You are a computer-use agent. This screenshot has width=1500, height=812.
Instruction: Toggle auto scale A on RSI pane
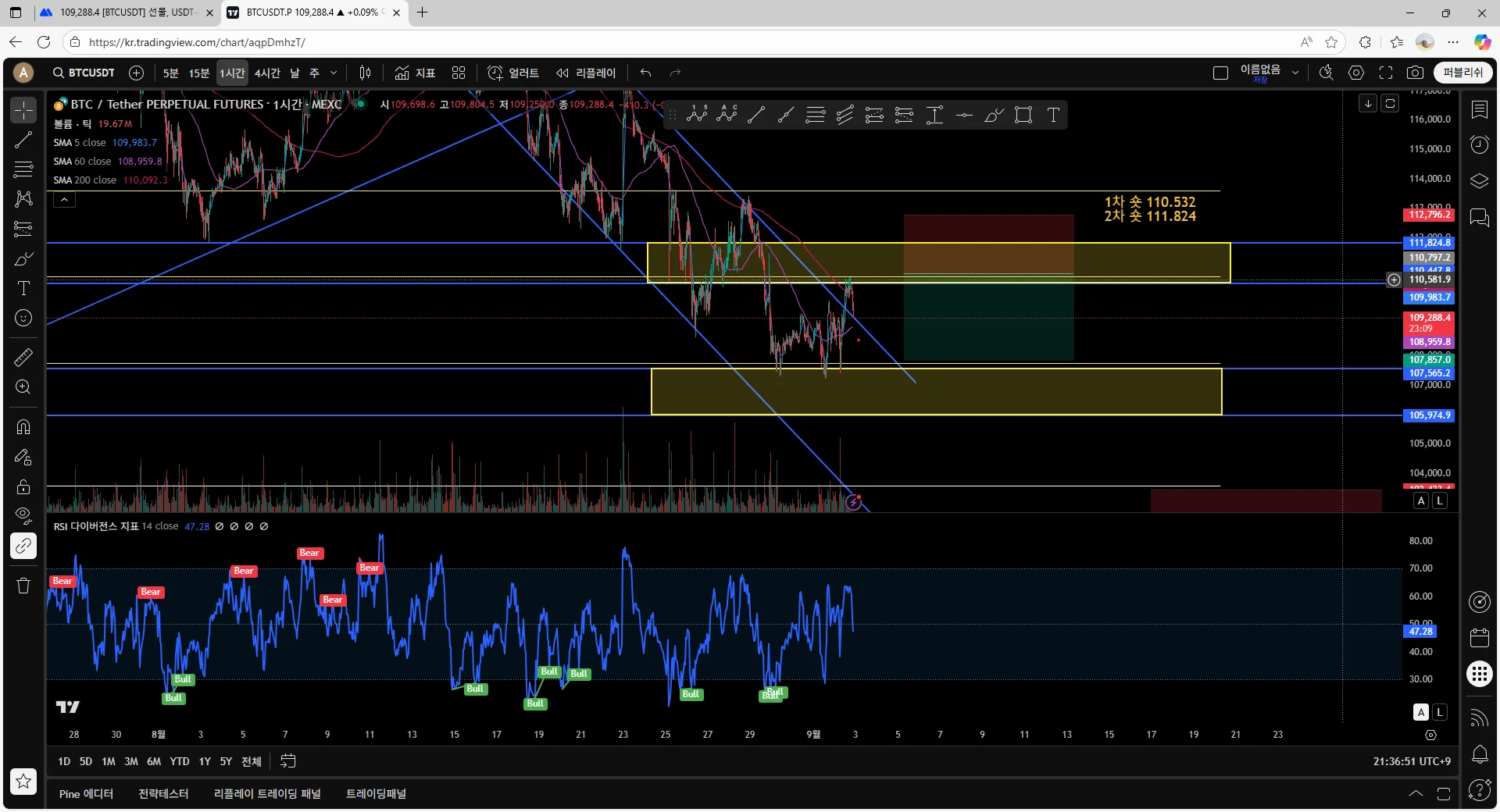(1421, 712)
